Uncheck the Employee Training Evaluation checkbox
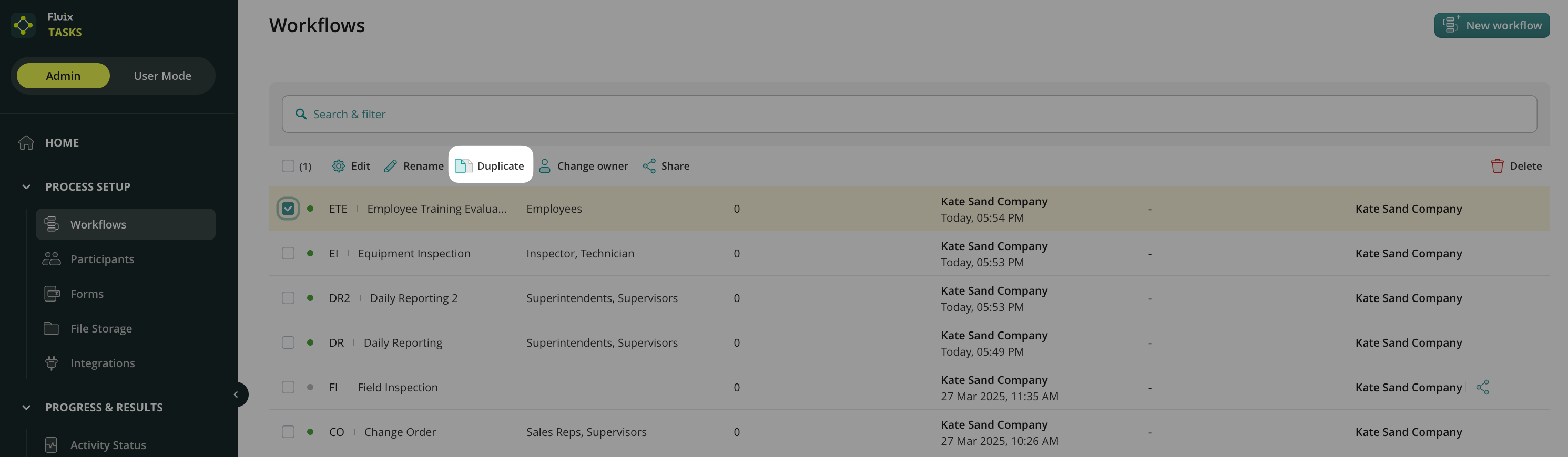Viewport: 1568px width, 457px height. point(288,209)
